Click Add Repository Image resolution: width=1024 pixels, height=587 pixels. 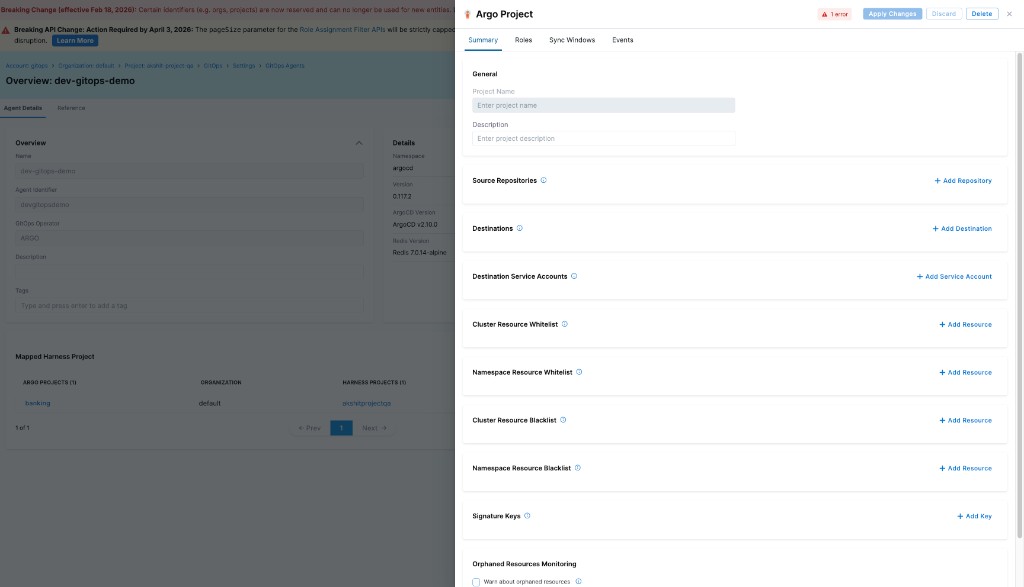pos(963,181)
